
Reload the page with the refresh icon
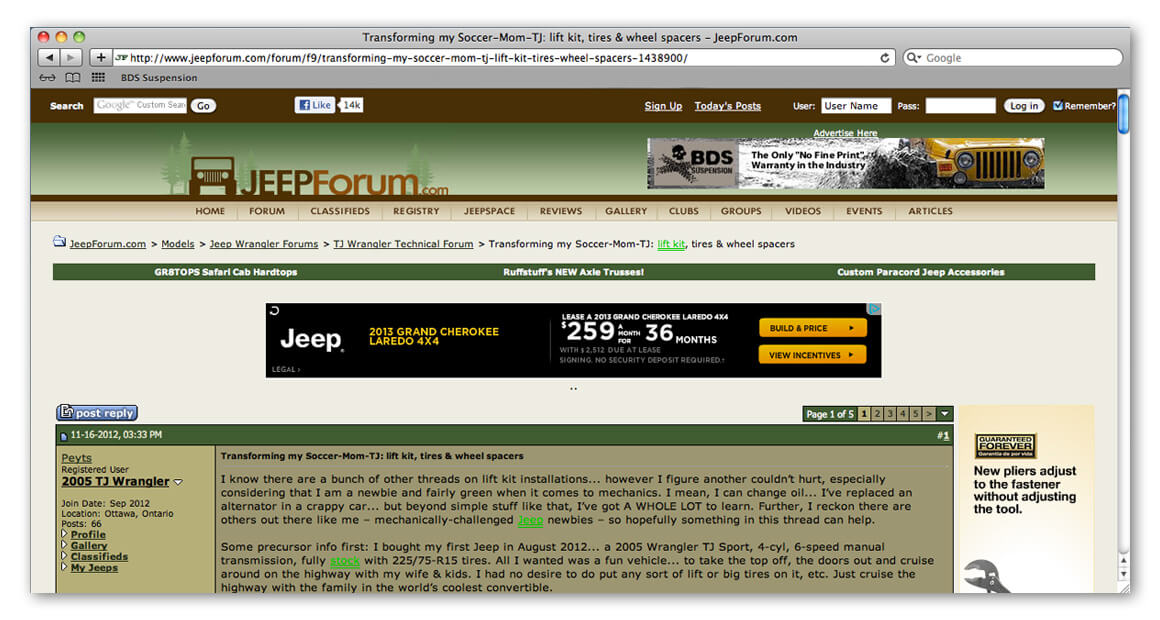coord(885,58)
